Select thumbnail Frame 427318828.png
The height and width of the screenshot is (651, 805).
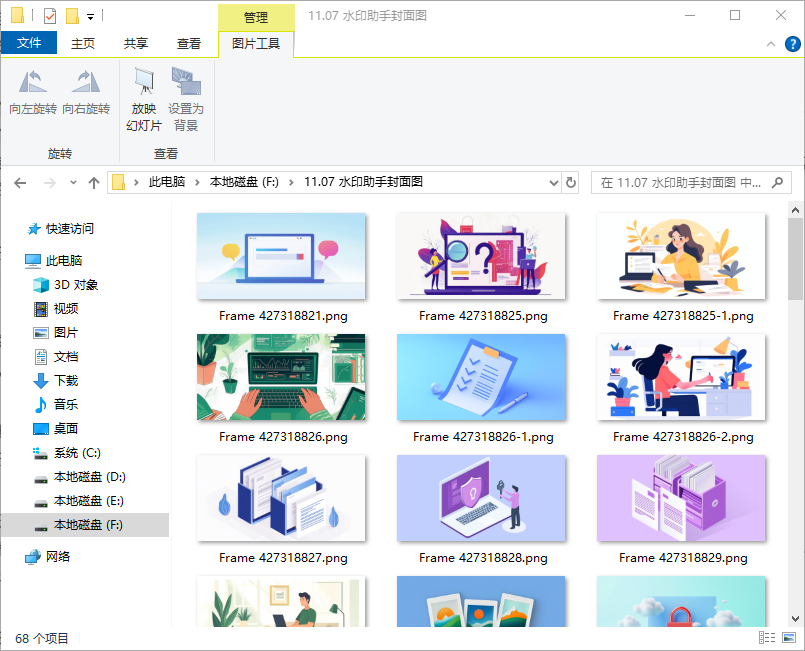click(481, 498)
